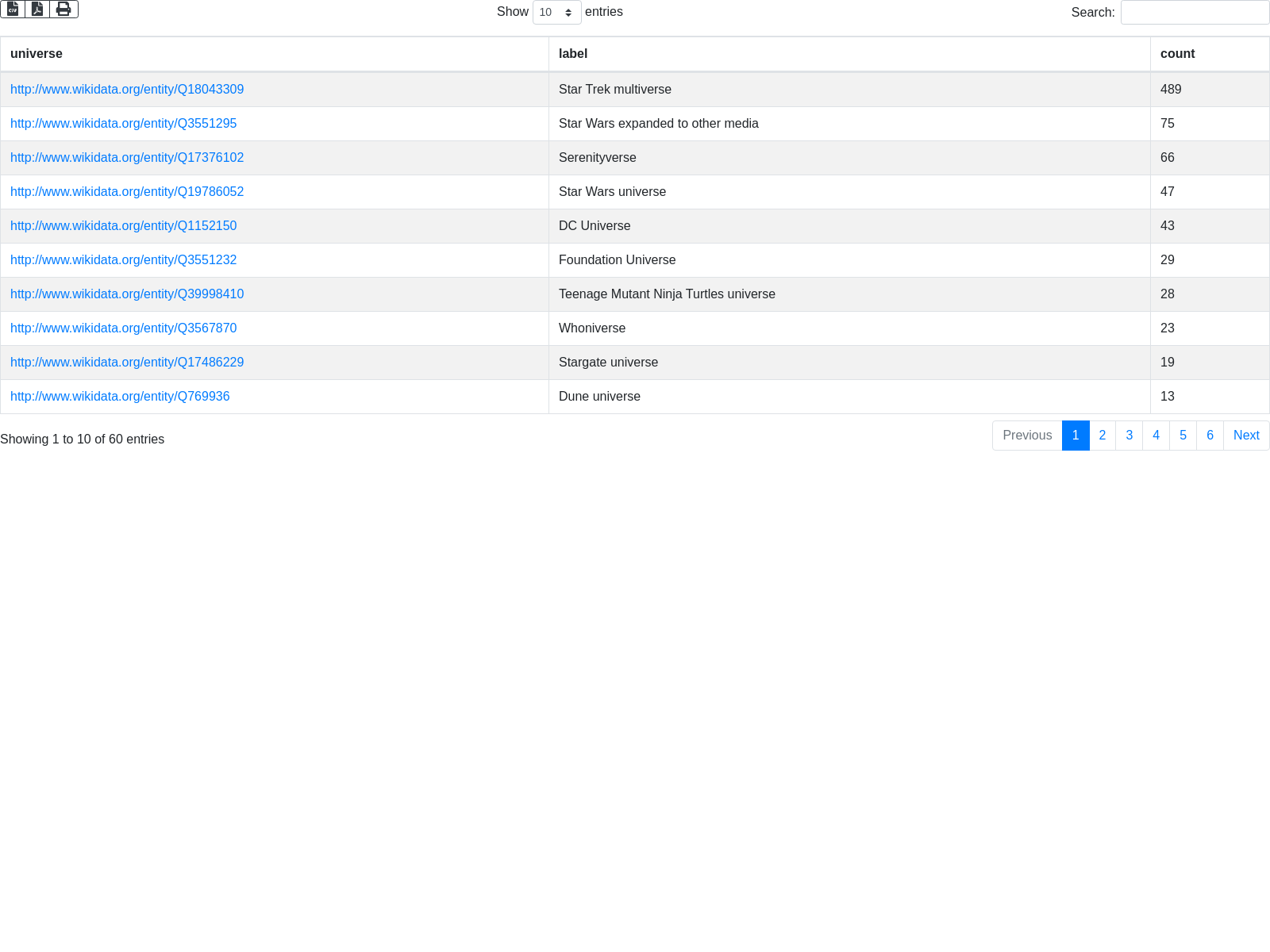
Task: Export the table as PDF
Action: [x=37, y=9]
